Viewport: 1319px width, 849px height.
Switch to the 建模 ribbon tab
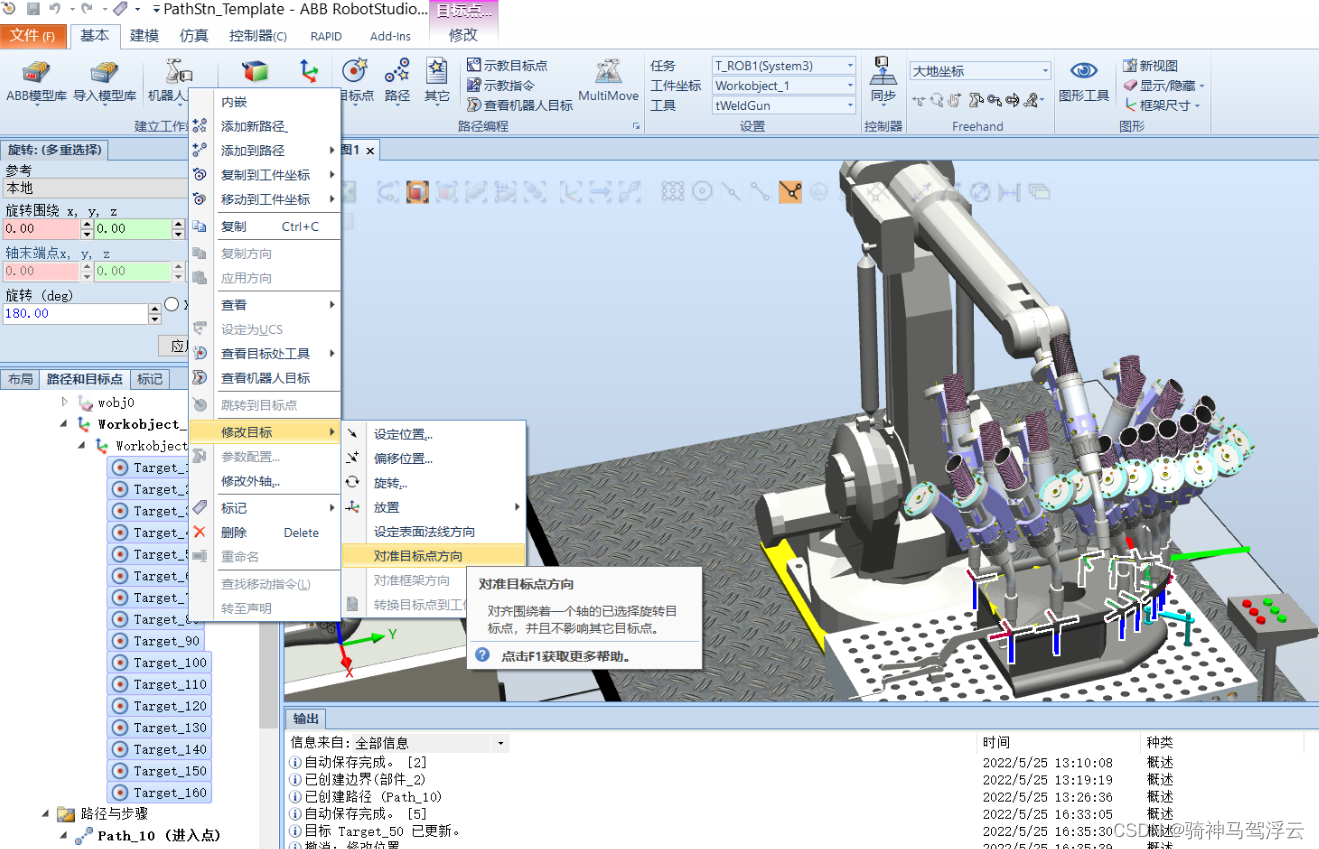[x=145, y=36]
